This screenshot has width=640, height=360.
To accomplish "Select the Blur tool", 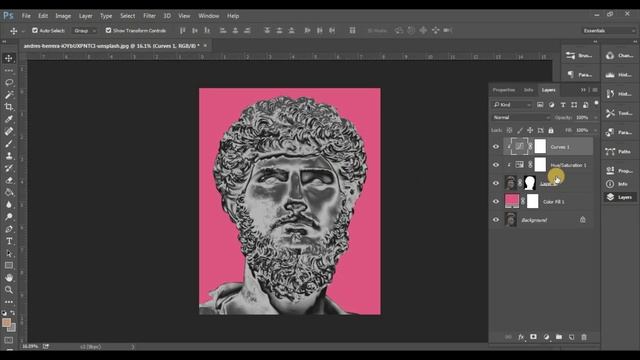I will [x=9, y=204].
